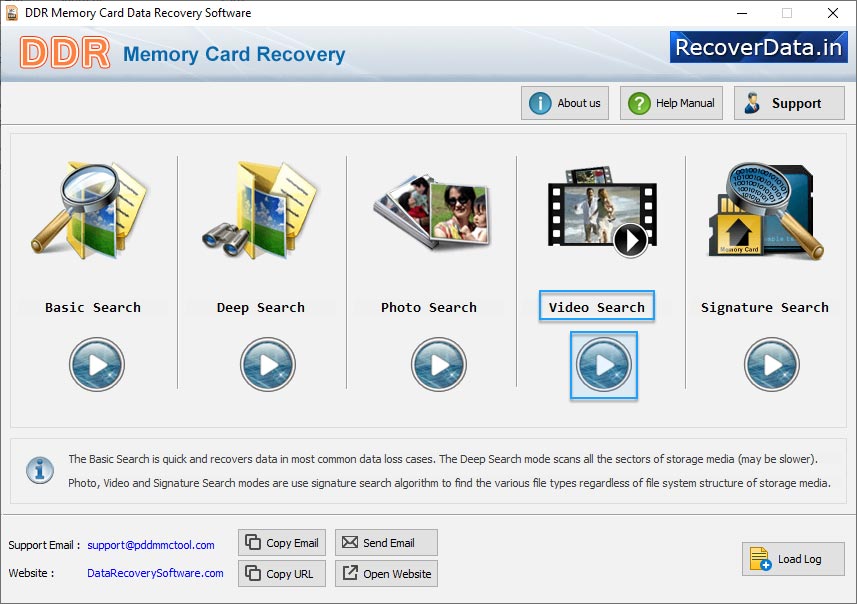The height and width of the screenshot is (604, 857).
Task: Click the RecoverData.in banner
Action: 759,47
